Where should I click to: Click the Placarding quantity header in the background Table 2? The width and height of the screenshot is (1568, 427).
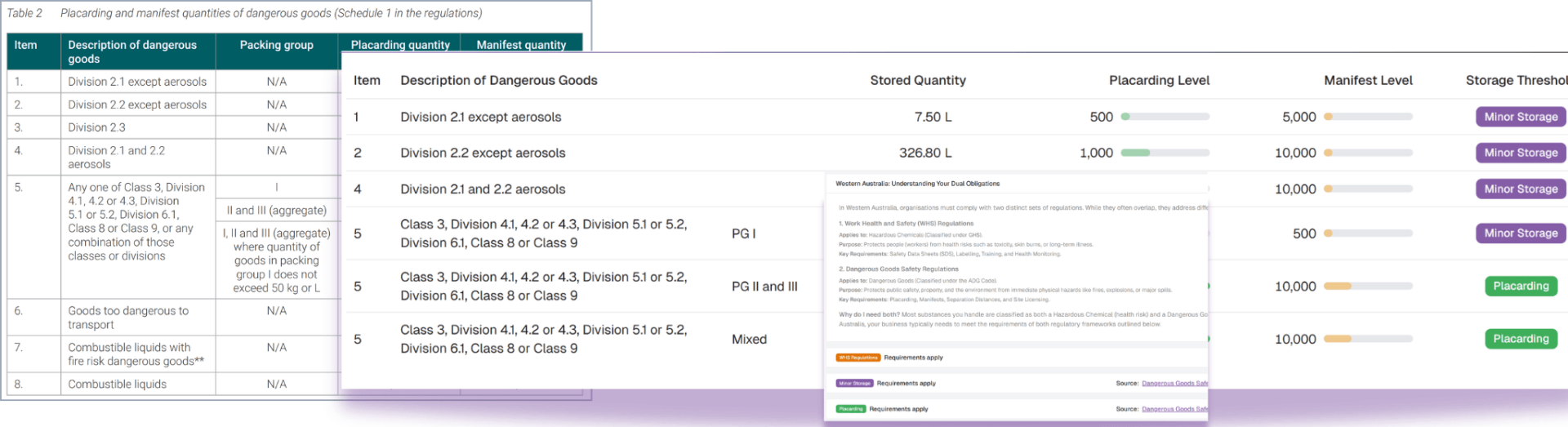400,45
